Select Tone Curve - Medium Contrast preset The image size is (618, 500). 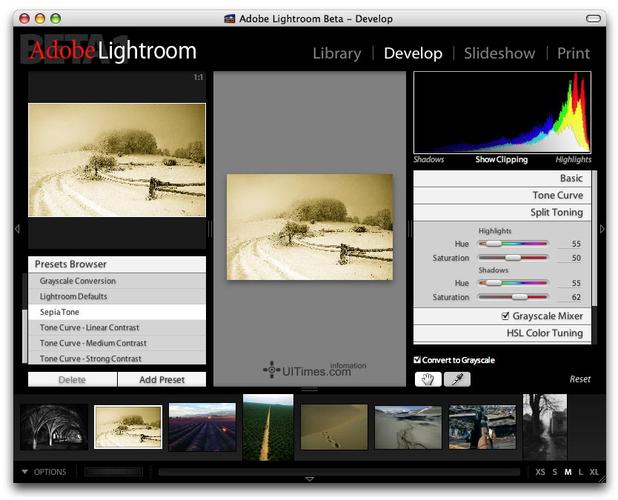coord(117,343)
